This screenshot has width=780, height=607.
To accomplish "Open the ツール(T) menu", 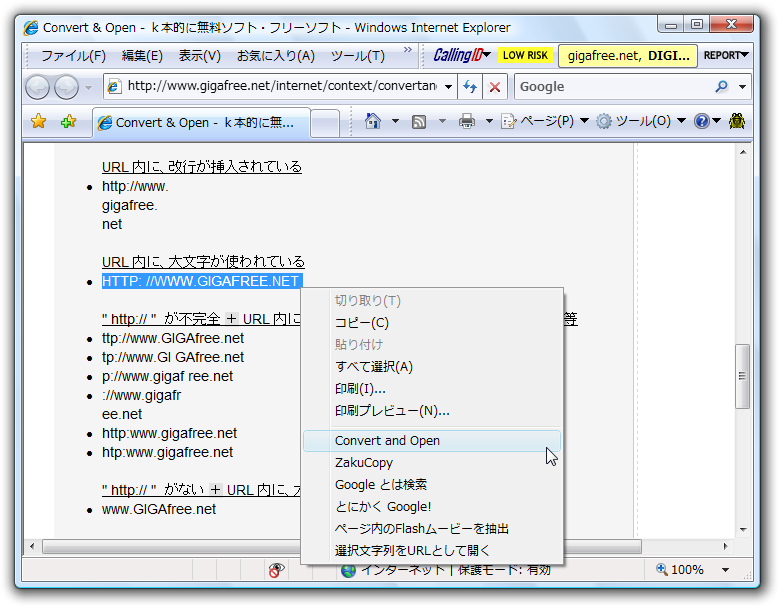I will click(x=358, y=56).
